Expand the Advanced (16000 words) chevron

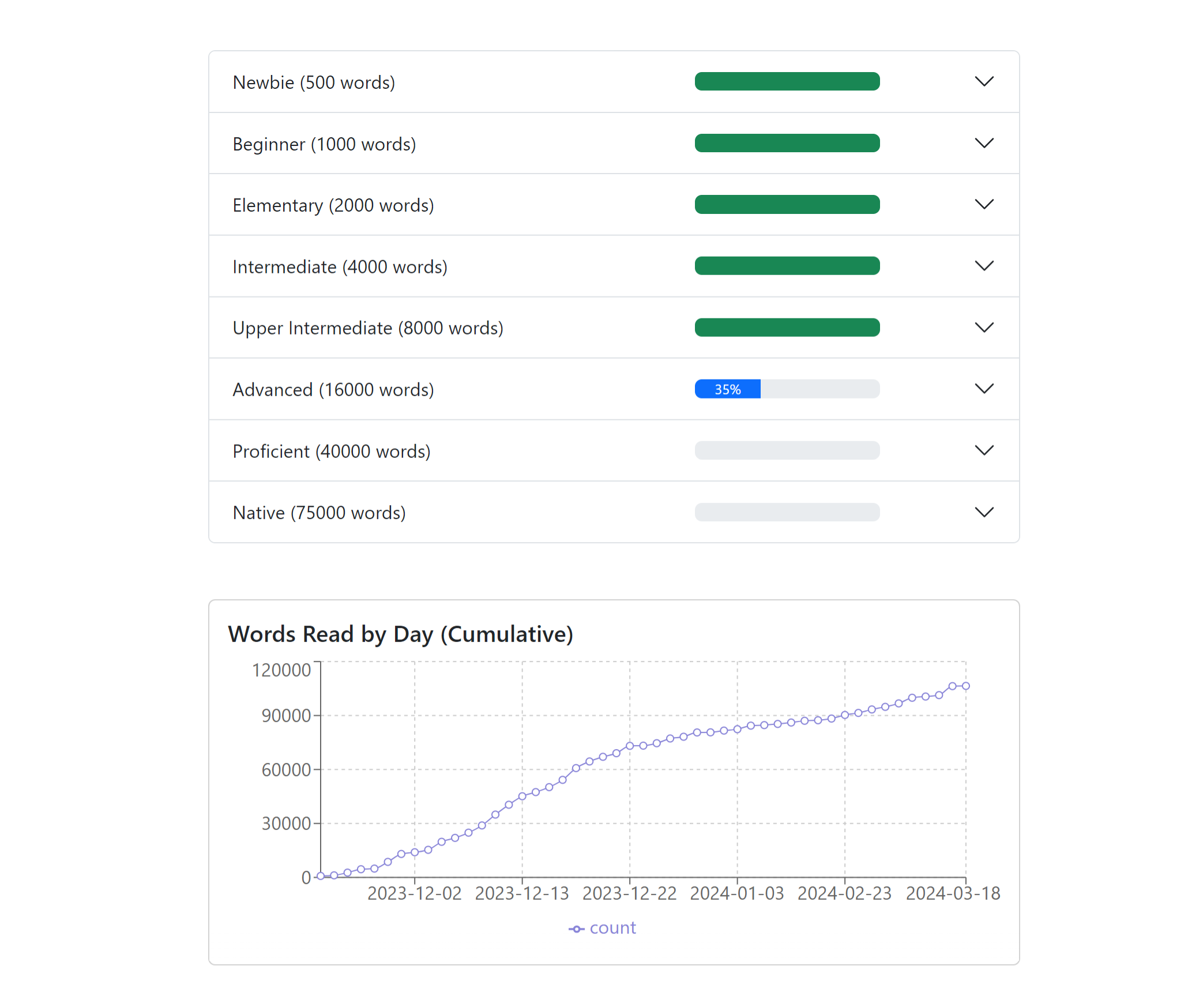point(984,389)
